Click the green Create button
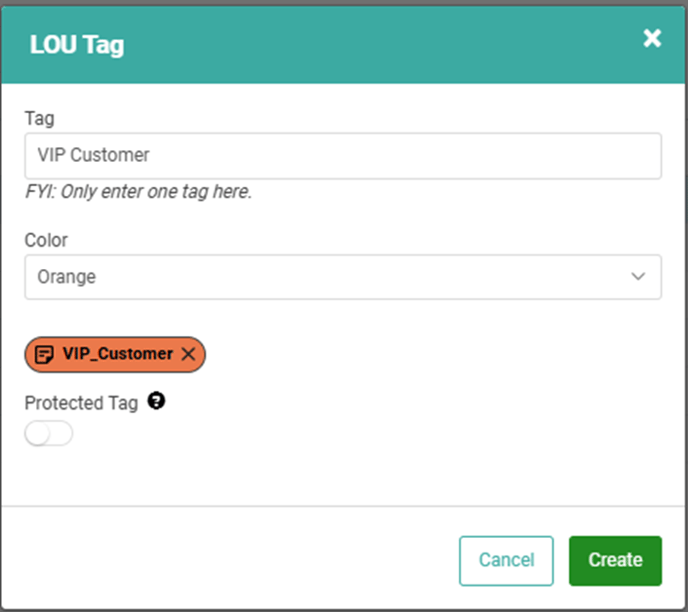Viewport: 688px width, 612px height. coord(615,560)
